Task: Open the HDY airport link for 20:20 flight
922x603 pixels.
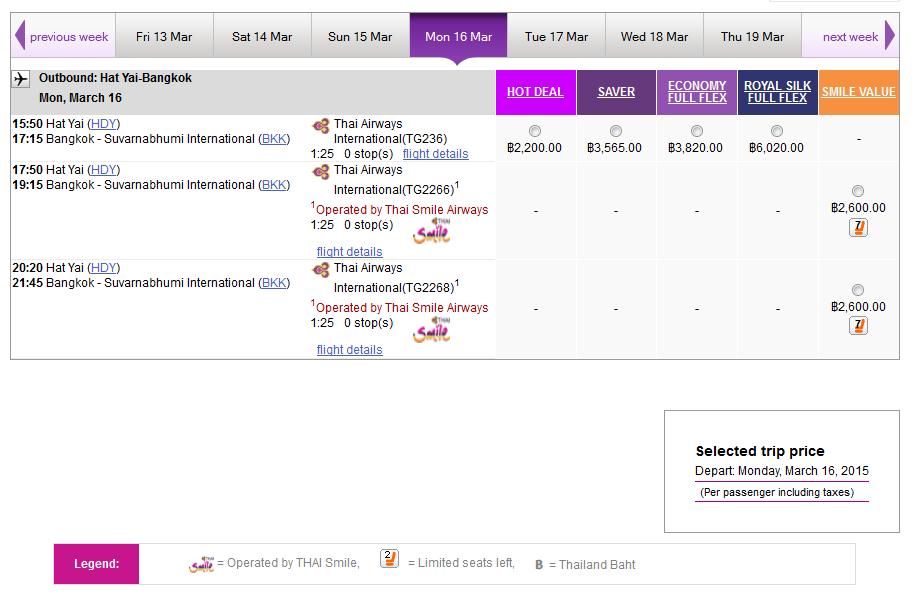Action: click(x=103, y=268)
